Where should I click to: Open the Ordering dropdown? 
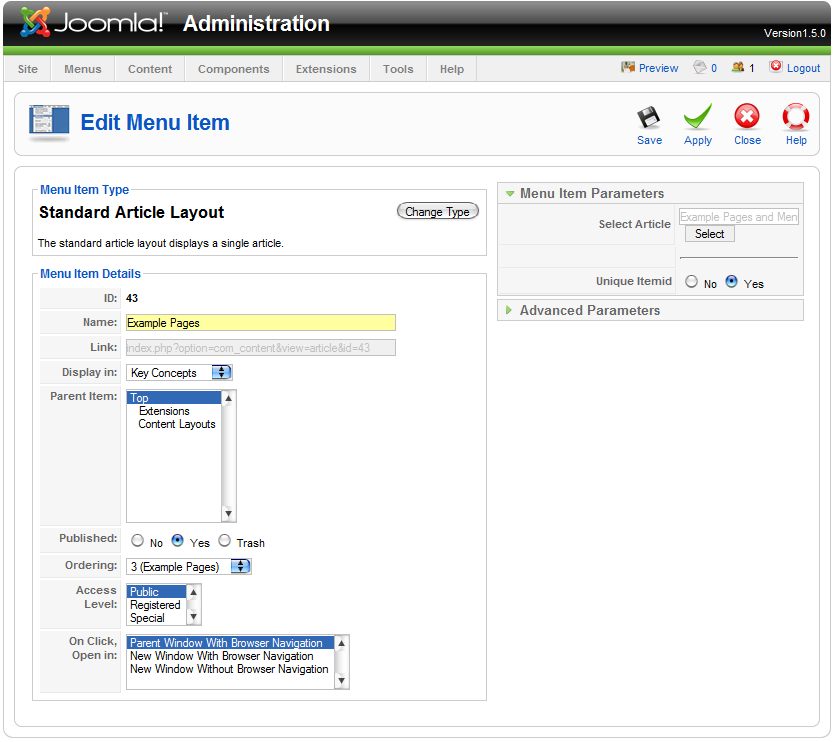pyautogui.click(x=240, y=567)
